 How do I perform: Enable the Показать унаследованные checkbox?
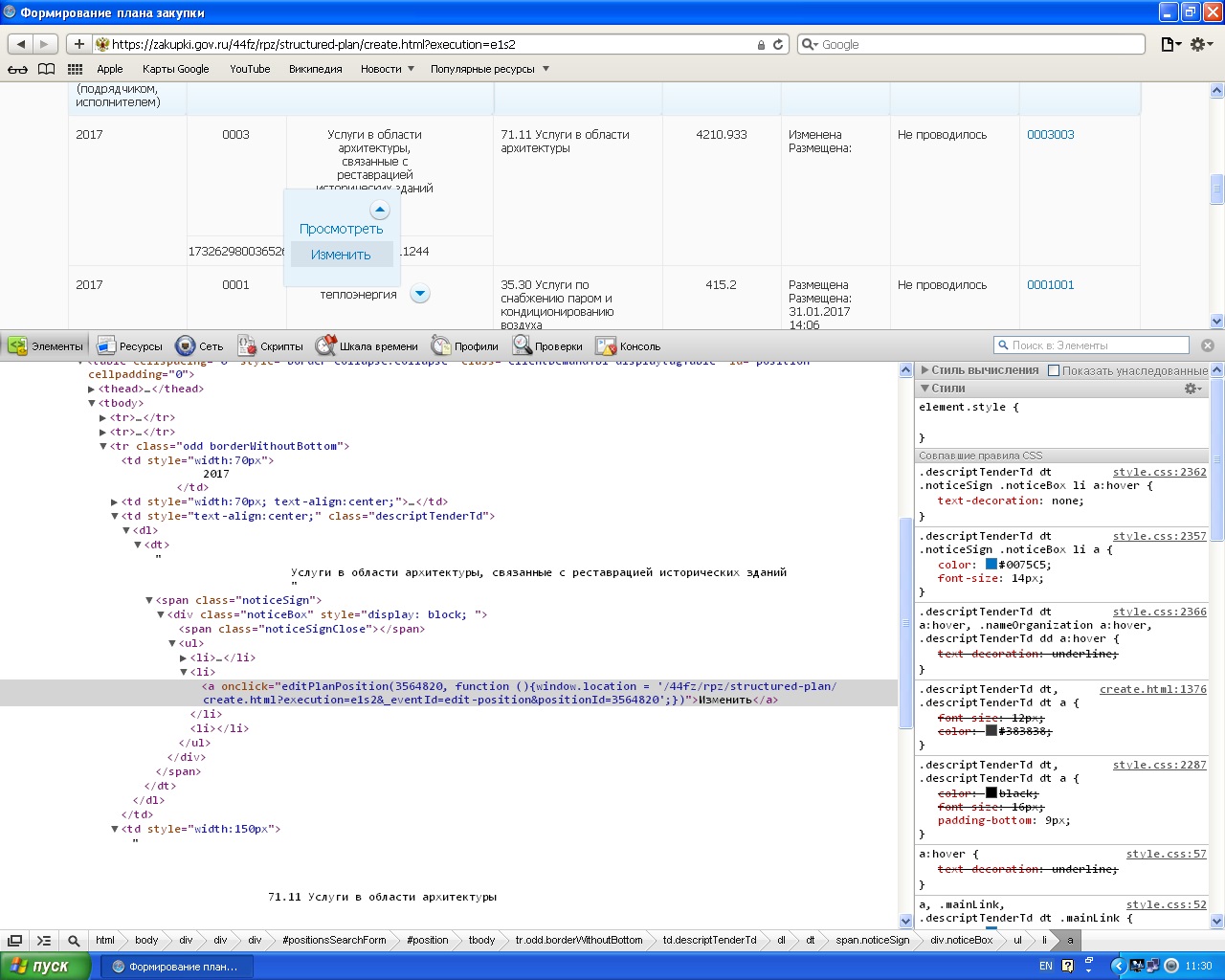pos(1054,370)
